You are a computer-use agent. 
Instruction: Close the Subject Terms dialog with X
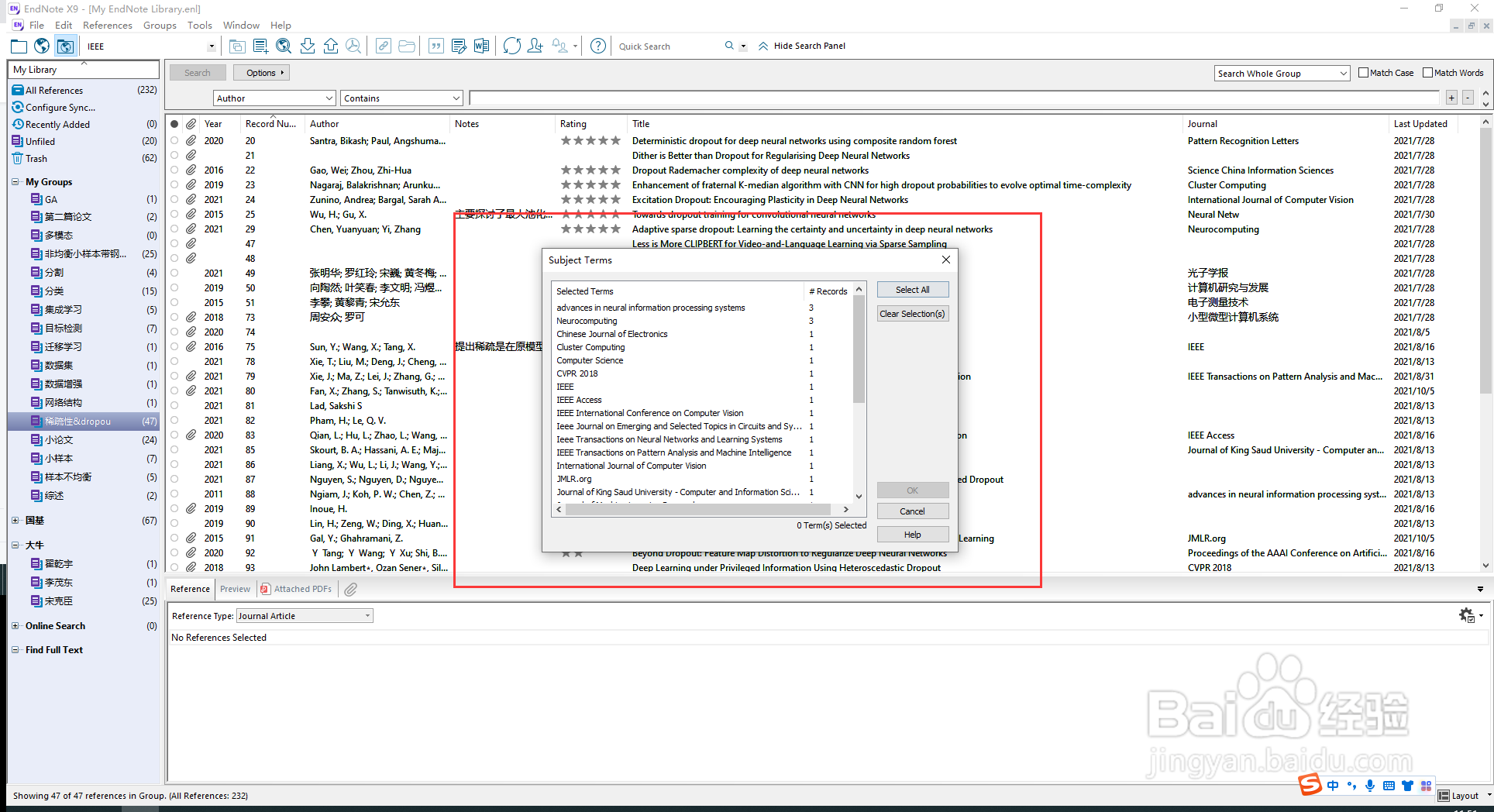pos(946,260)
